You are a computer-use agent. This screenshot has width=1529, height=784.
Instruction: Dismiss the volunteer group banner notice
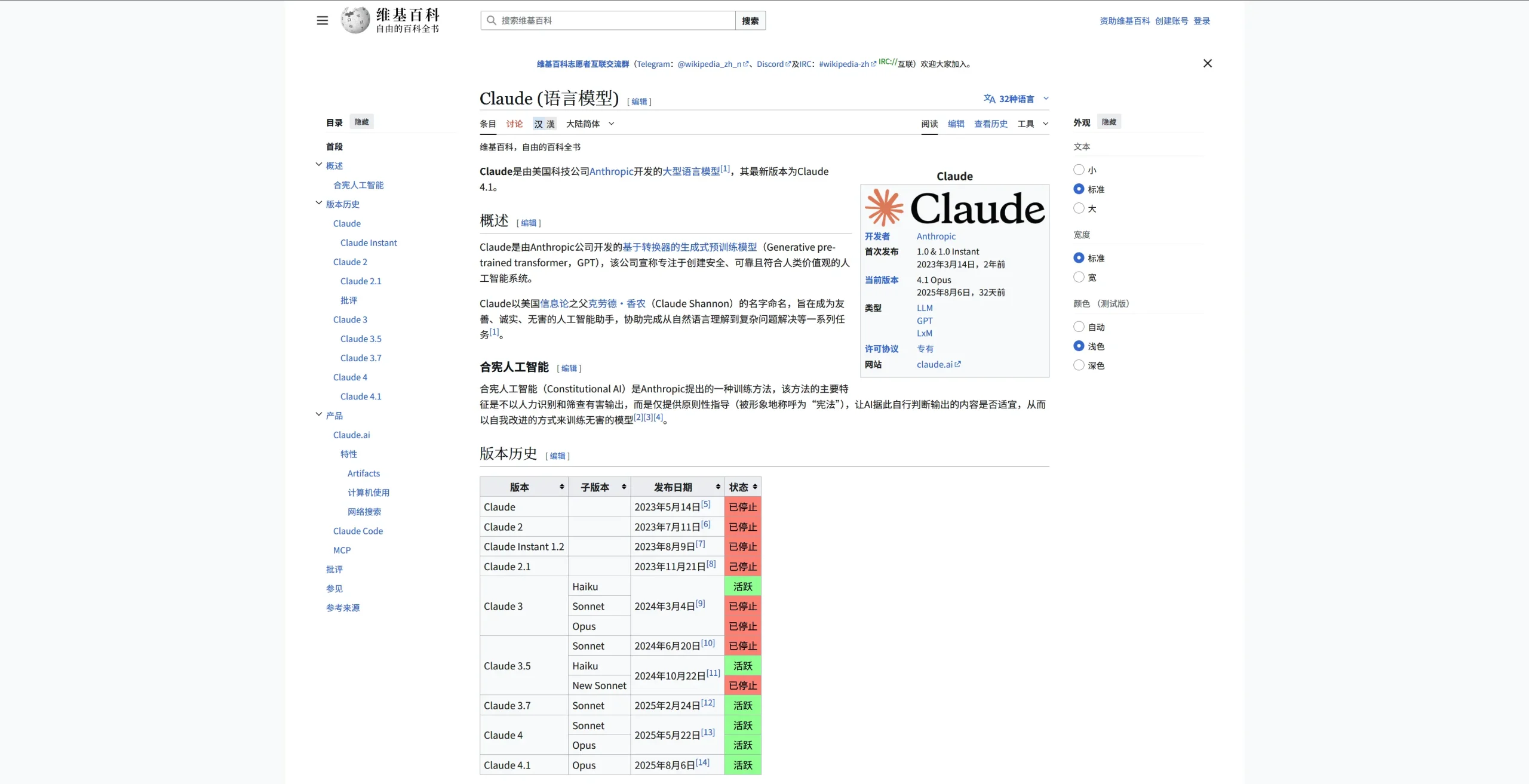(x=1207, y=63)
